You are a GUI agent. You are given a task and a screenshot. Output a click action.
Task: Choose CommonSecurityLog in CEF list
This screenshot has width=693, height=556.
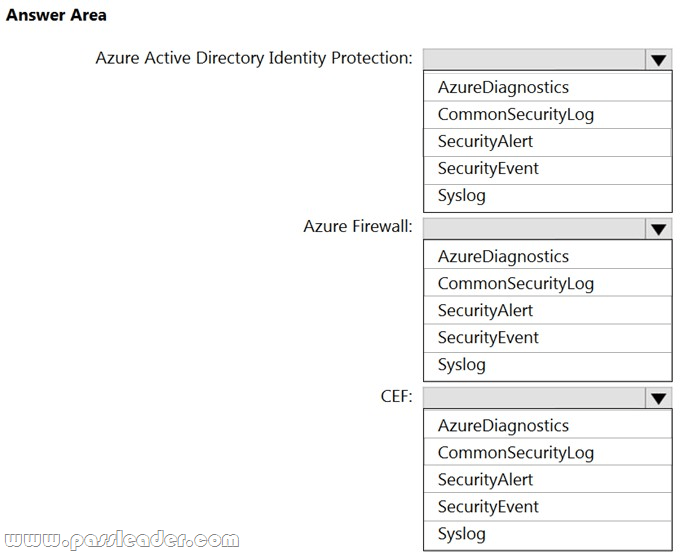[548, 453]
